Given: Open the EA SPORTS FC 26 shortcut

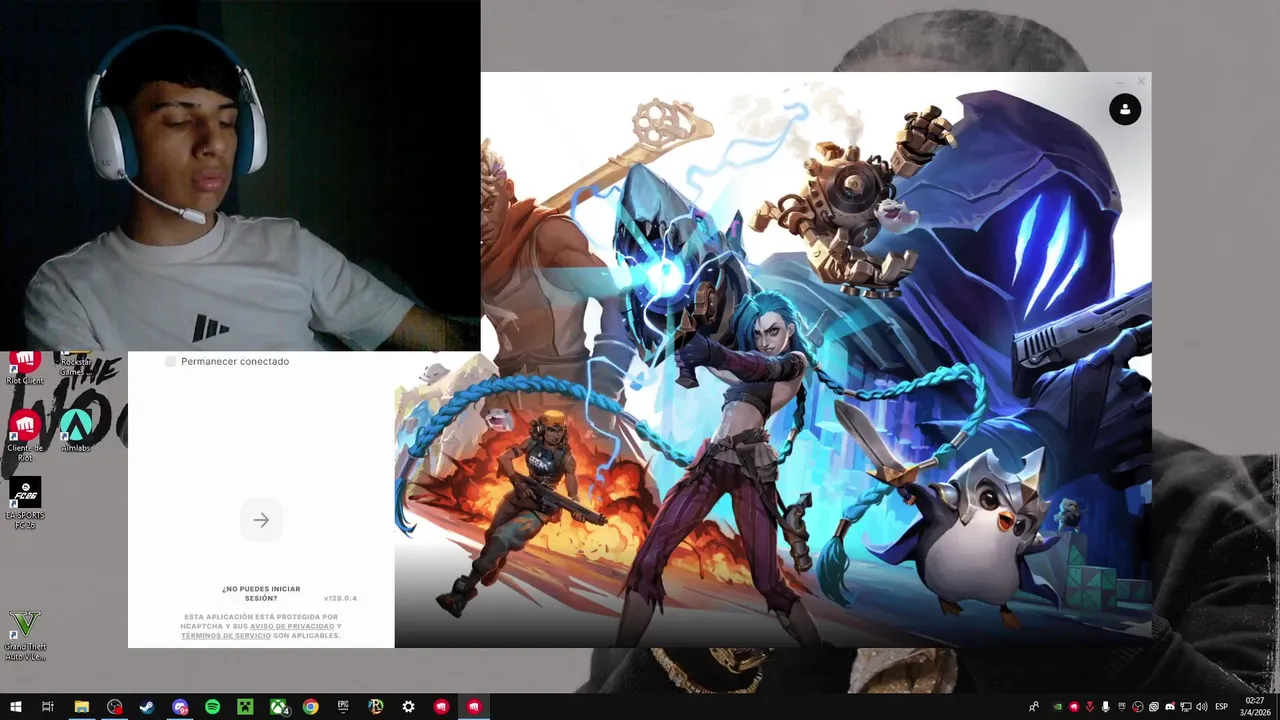Looking at the screenshot, I should (25, 503).
